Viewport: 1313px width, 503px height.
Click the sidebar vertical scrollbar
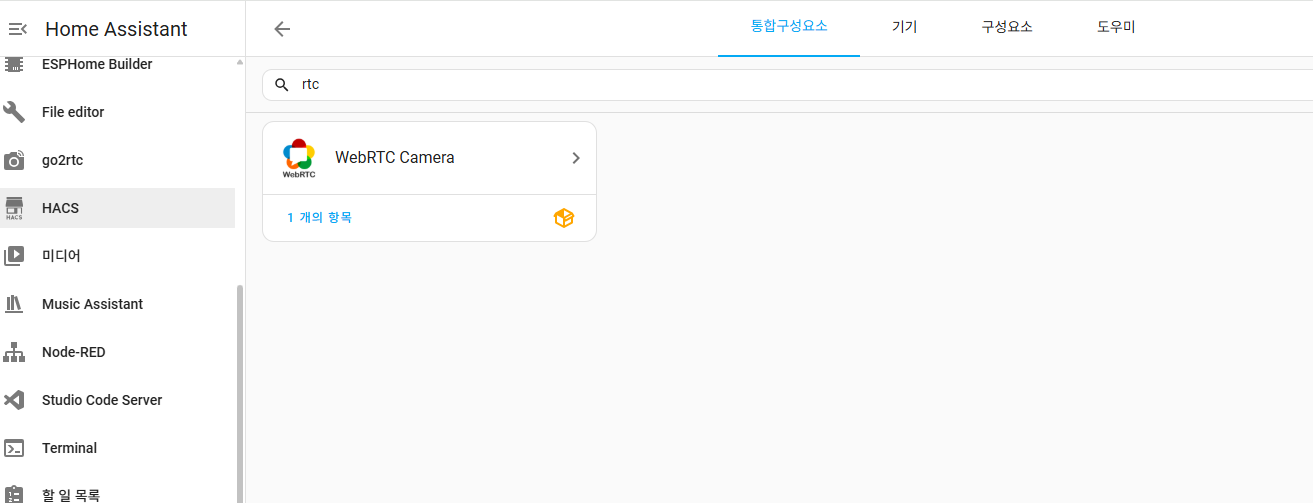tap(239, 393)
